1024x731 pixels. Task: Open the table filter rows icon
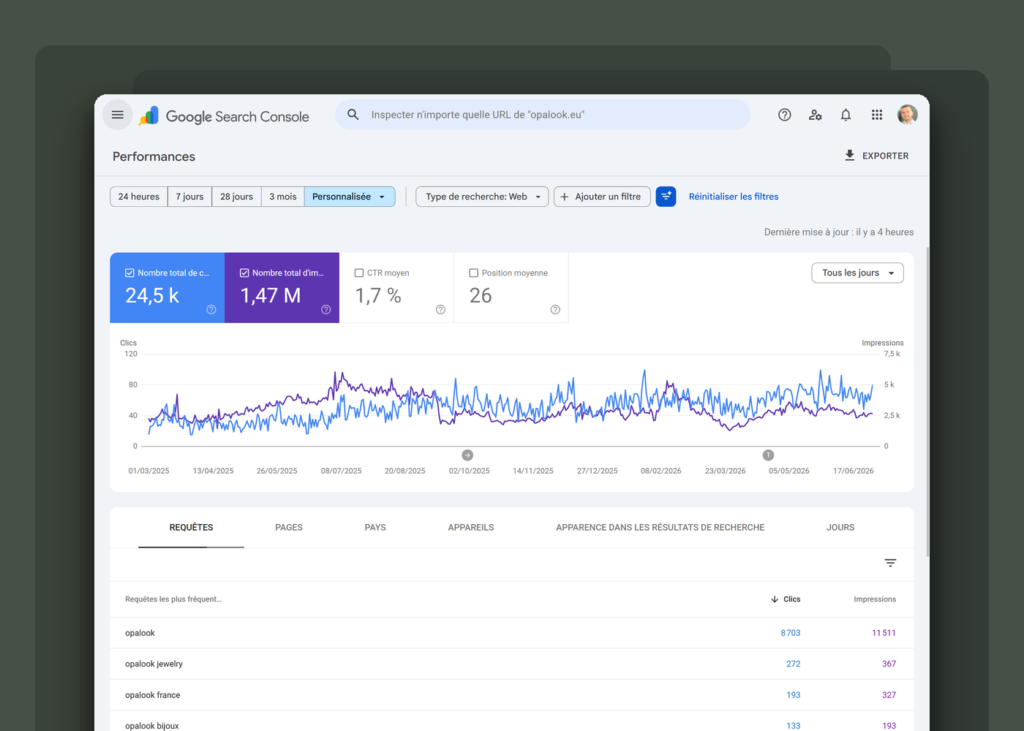pos(890,563)
